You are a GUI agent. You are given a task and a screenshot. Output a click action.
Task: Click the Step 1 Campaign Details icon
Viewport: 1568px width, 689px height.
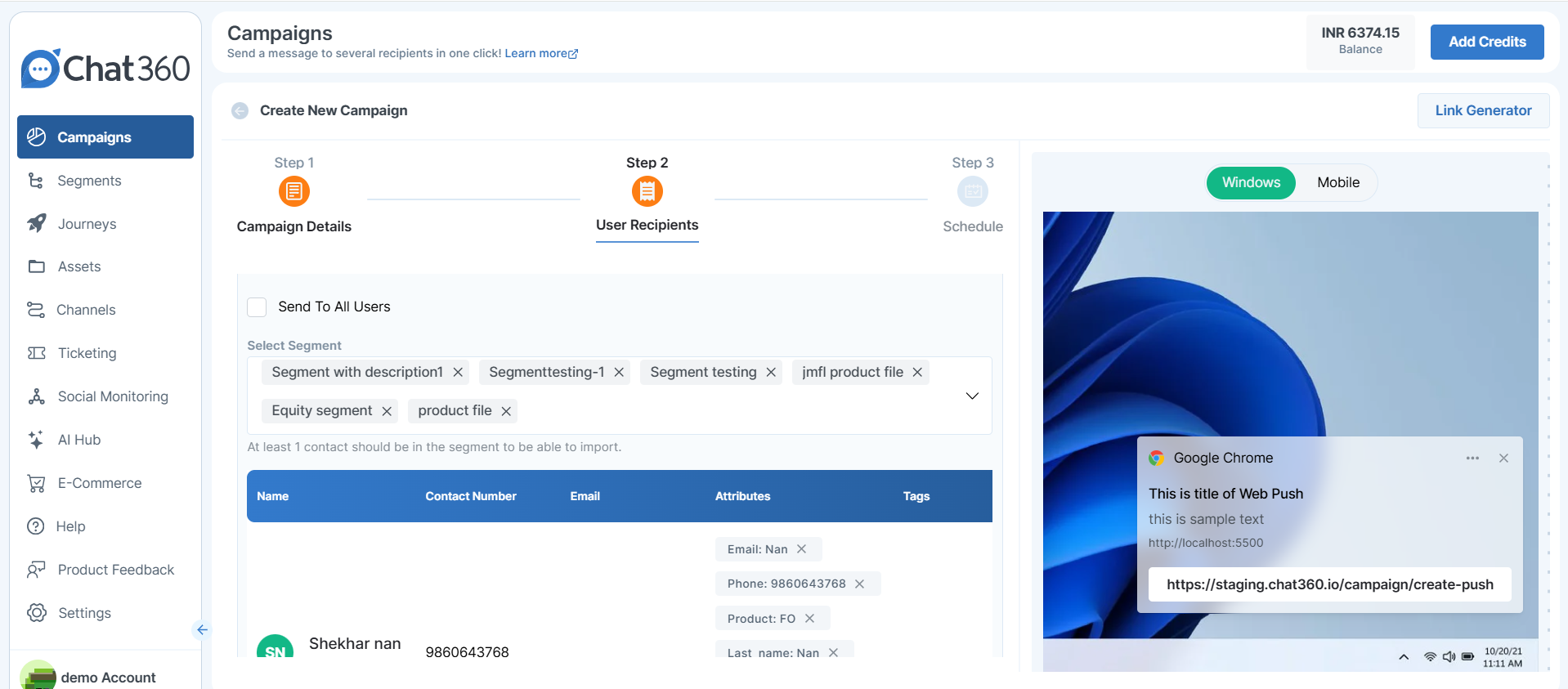[294, 191]
